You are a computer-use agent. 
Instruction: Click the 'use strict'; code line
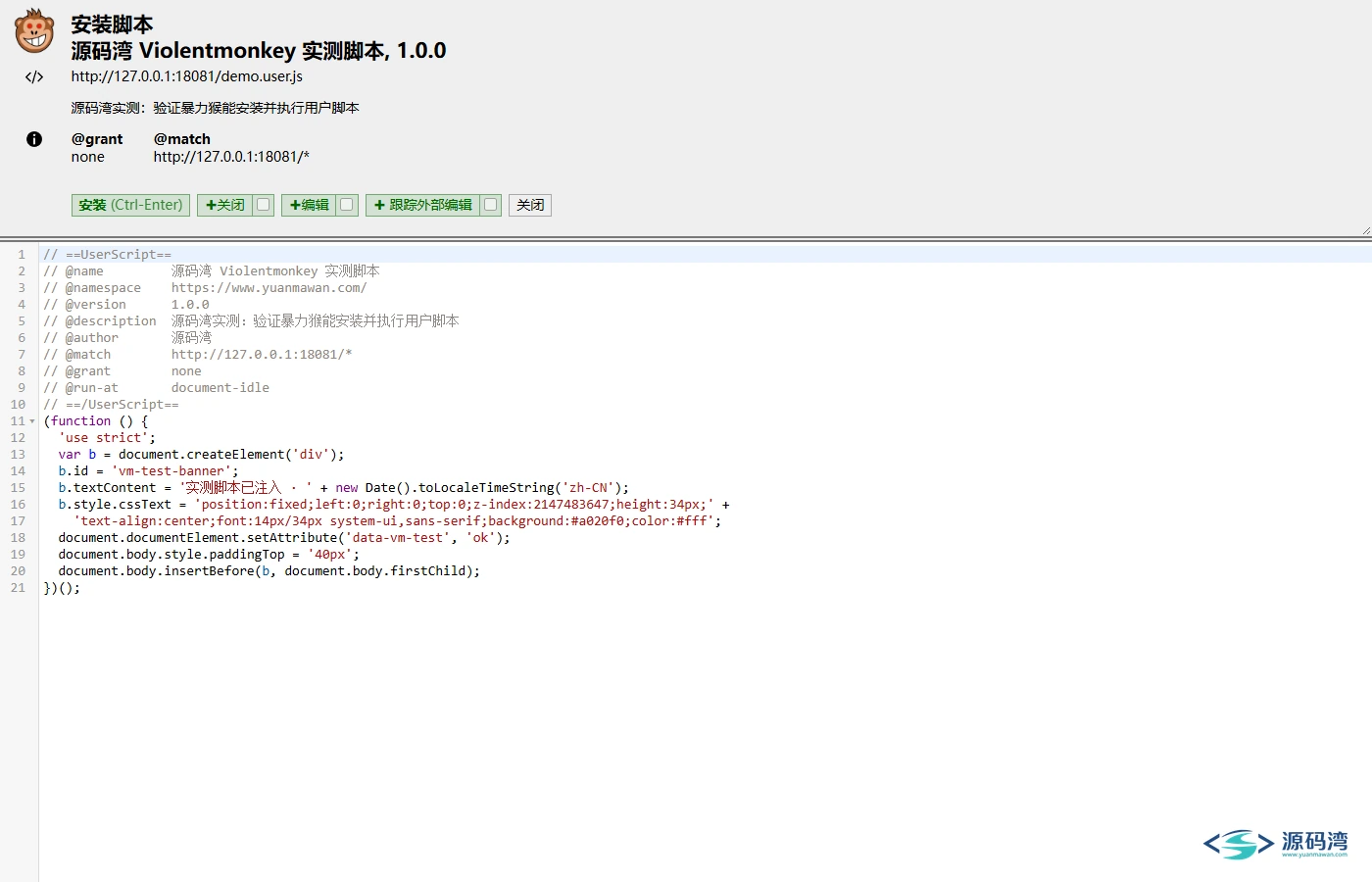[107, 438]
